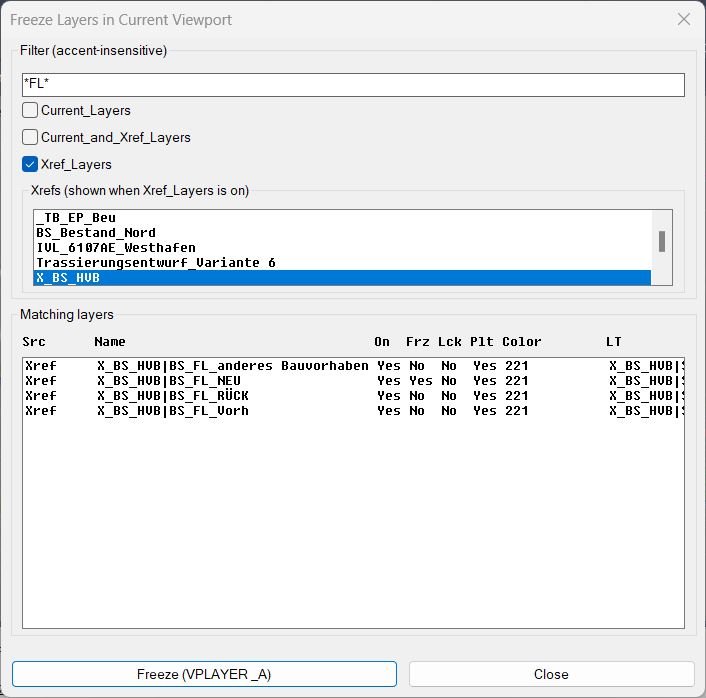Uncheck the Xref_Layers checkbox
The image size is (706, 698).
pos(31,164)
